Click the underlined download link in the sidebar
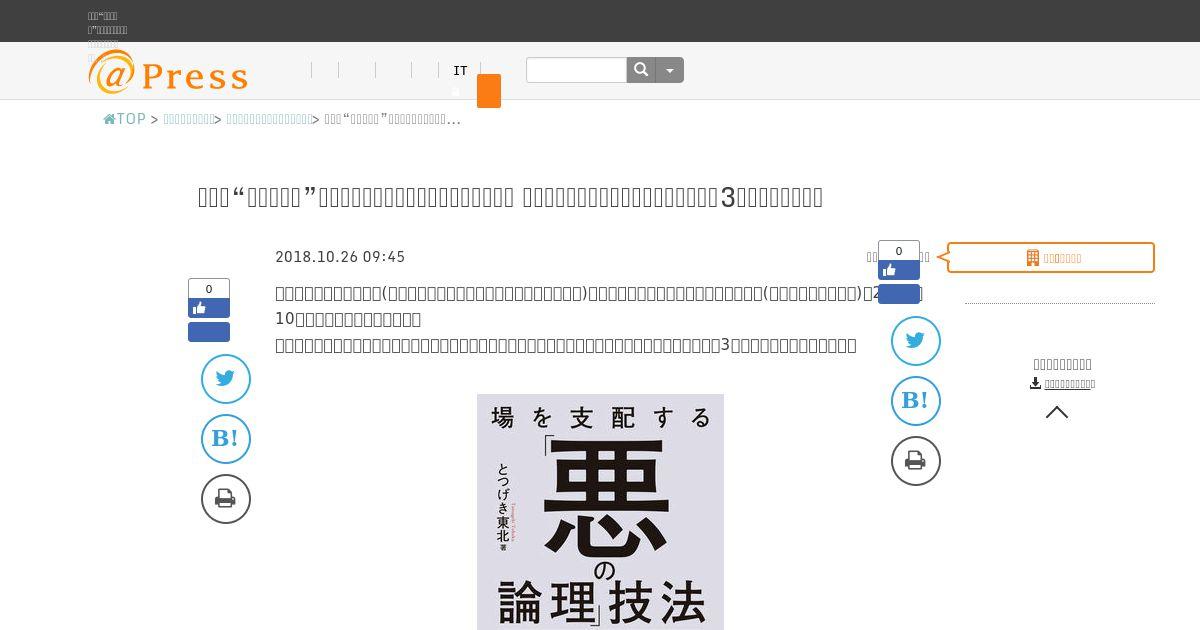The height and width of the screenshot is (630, 1200). coord(1068,384)
